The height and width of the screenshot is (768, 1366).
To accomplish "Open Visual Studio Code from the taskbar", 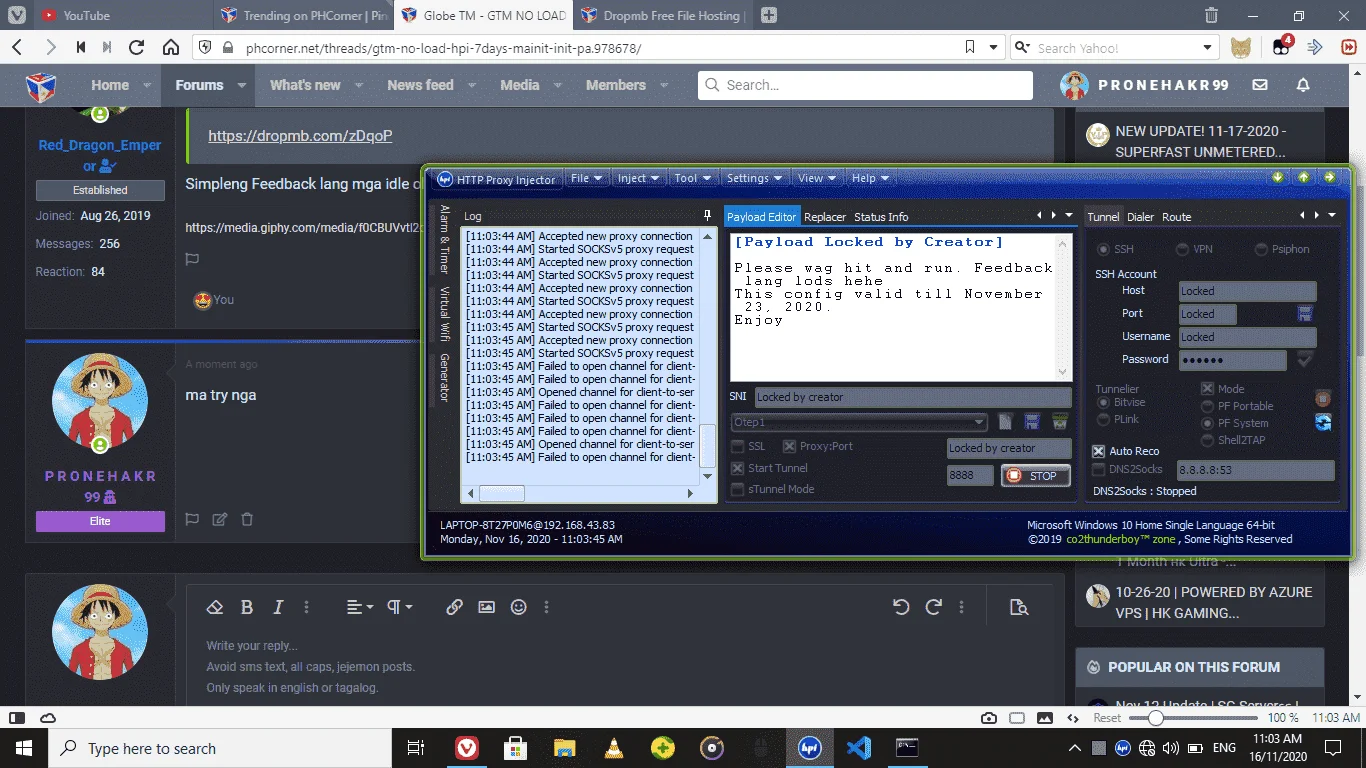I will 858,748.
